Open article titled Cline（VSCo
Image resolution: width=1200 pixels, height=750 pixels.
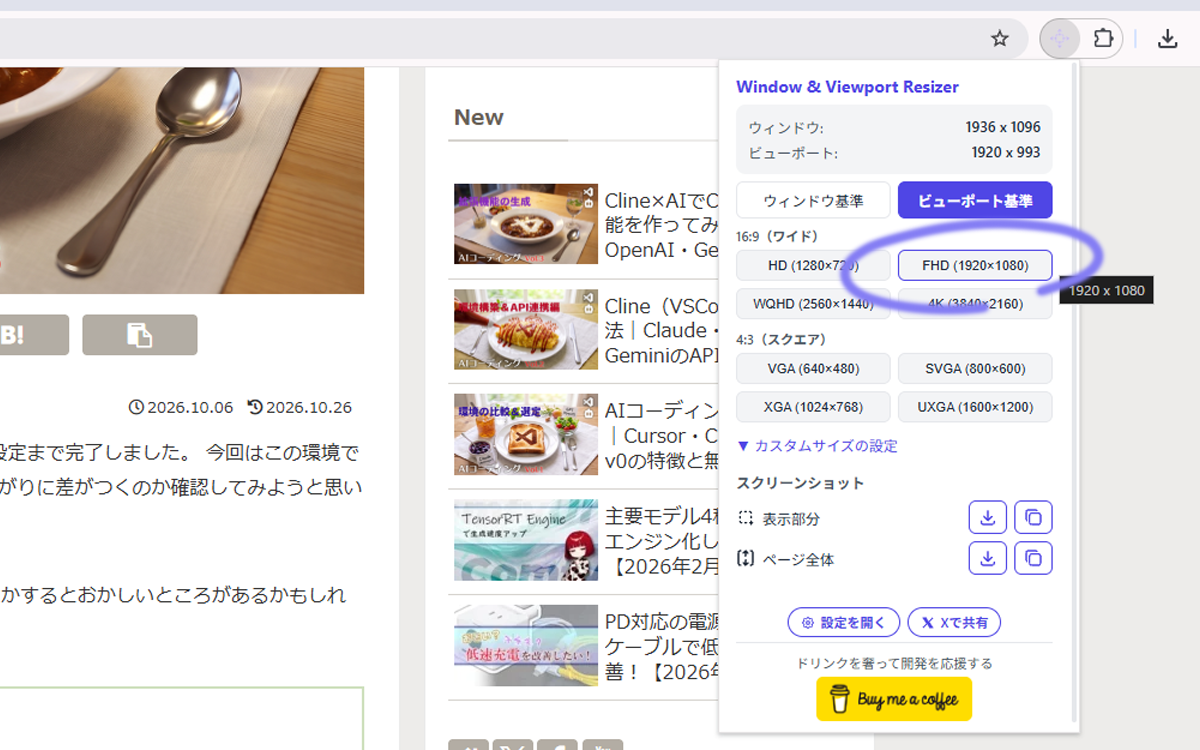pyautogui.click(x=661, y=330)
